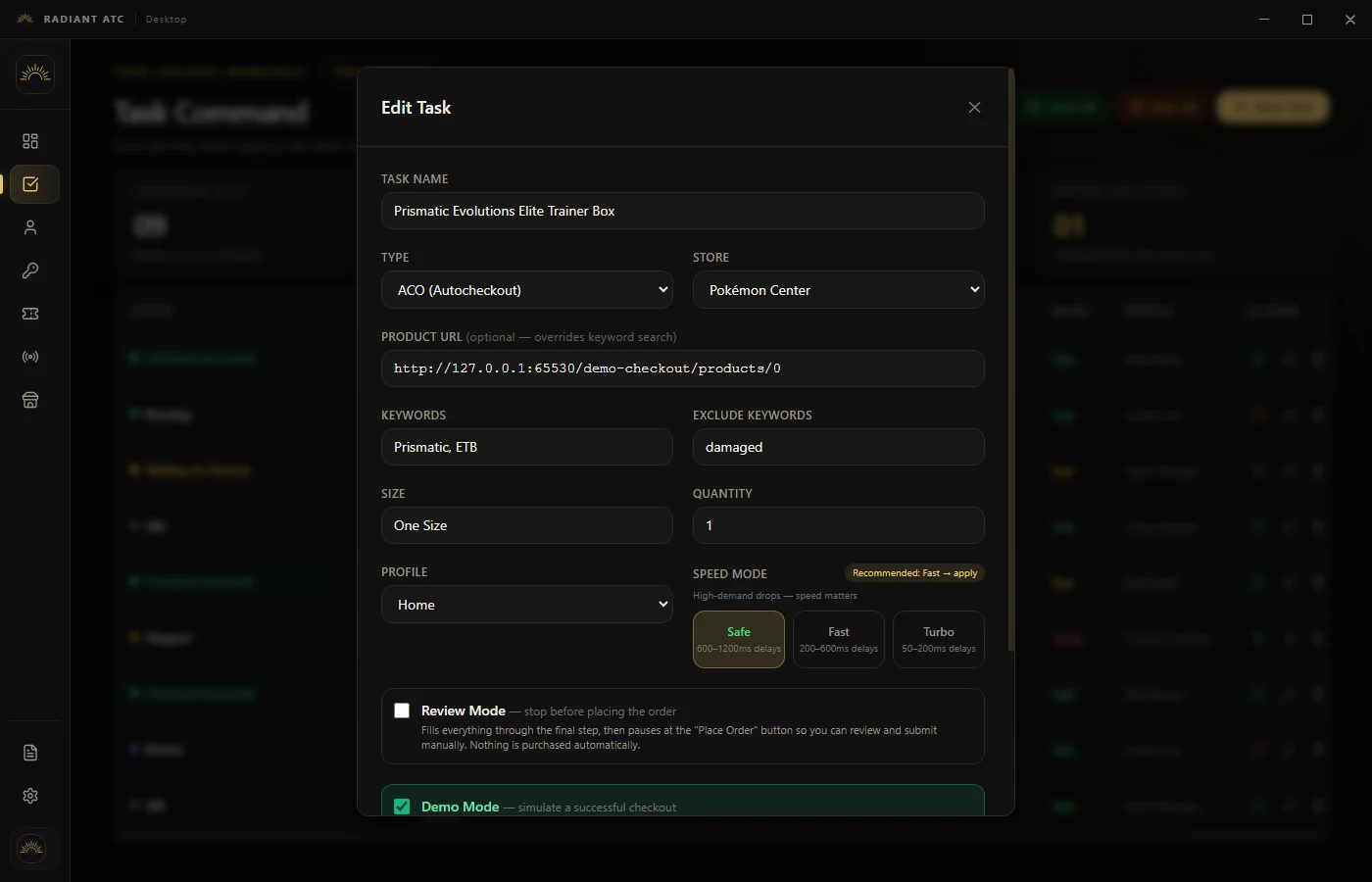1372x882 pixels.
Task: Select the Safe speed mode
Action: 739,639
